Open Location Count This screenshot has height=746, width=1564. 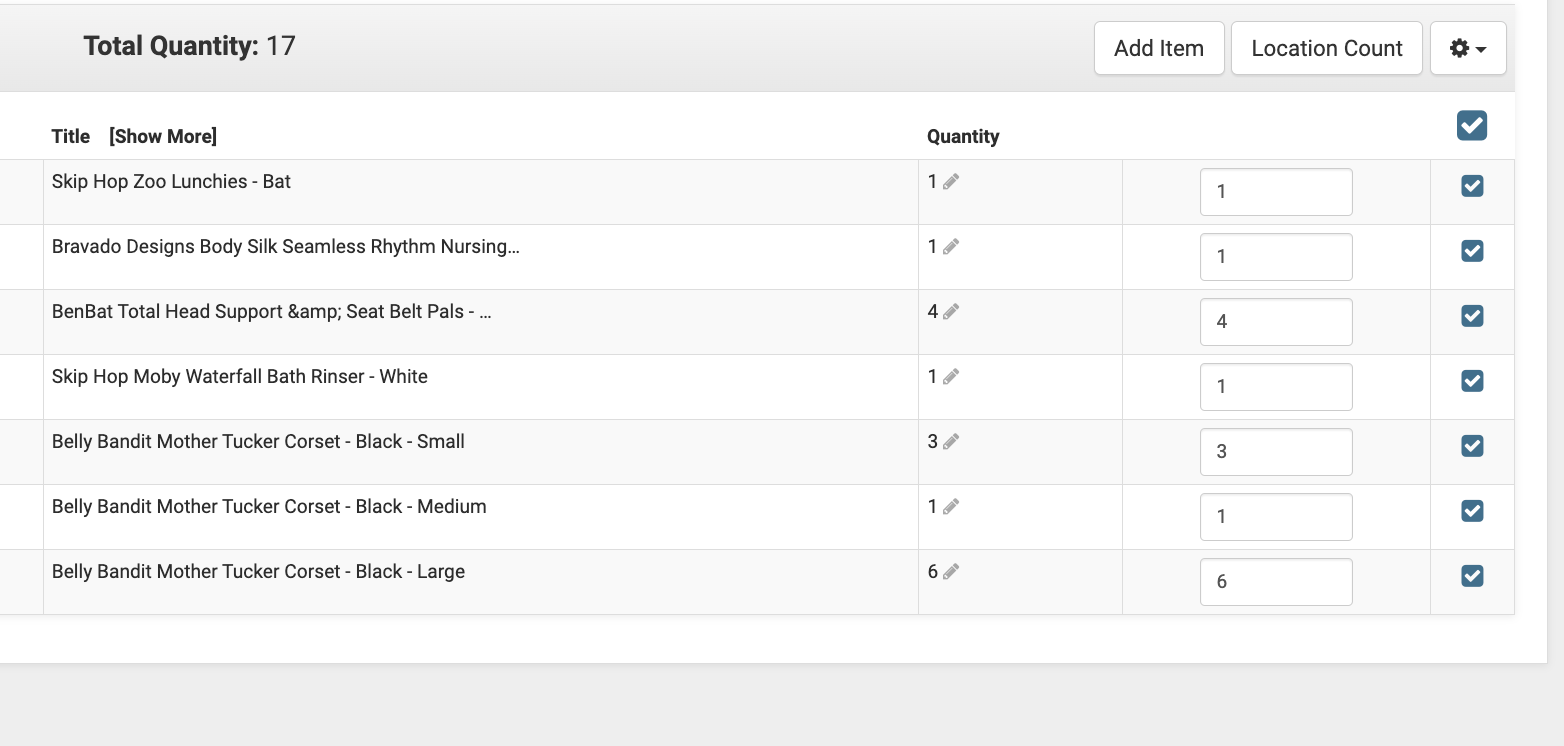coord(1327,48)
